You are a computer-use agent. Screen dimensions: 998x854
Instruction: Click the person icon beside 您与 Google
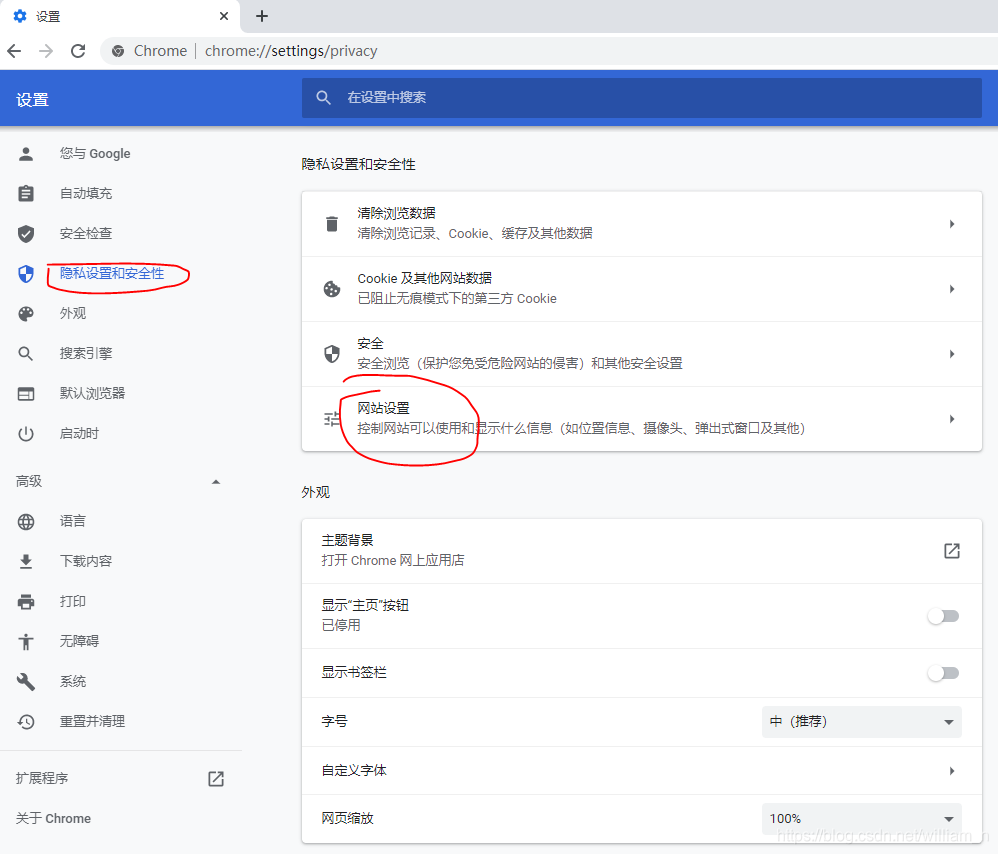(x=26, y=153)
